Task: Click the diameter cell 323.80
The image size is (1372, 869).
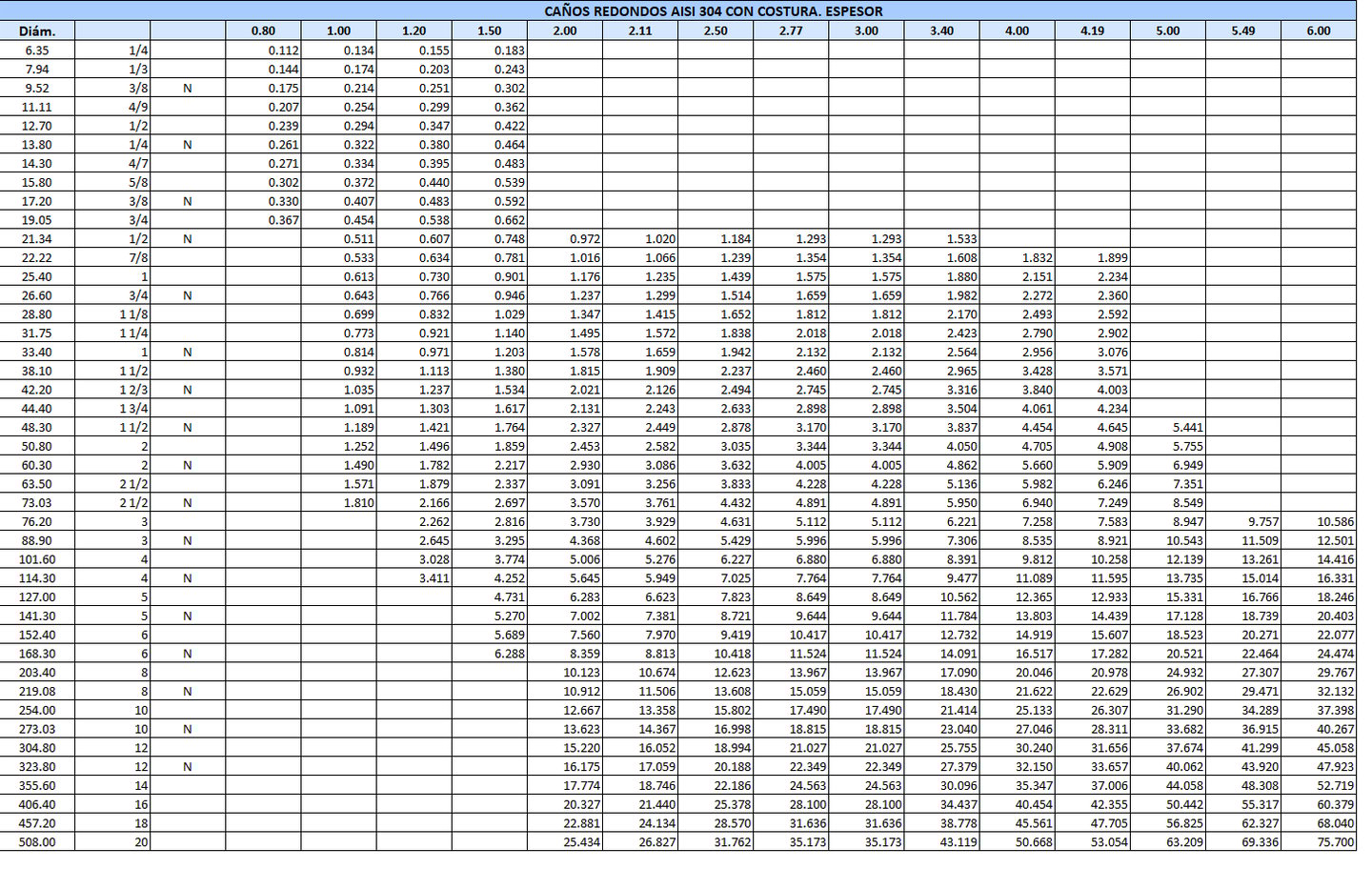Action: point(37,766)
